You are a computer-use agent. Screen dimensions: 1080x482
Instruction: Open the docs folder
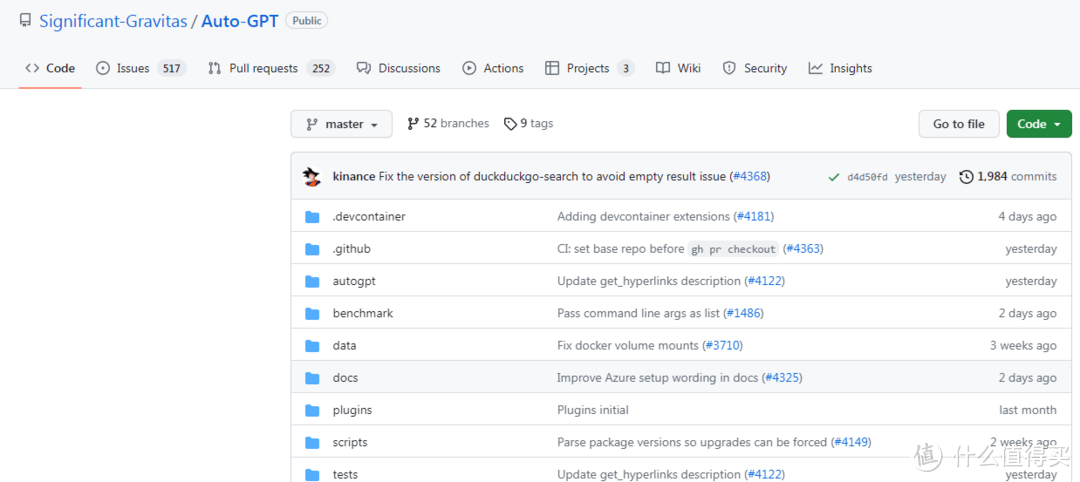point(345,378)
